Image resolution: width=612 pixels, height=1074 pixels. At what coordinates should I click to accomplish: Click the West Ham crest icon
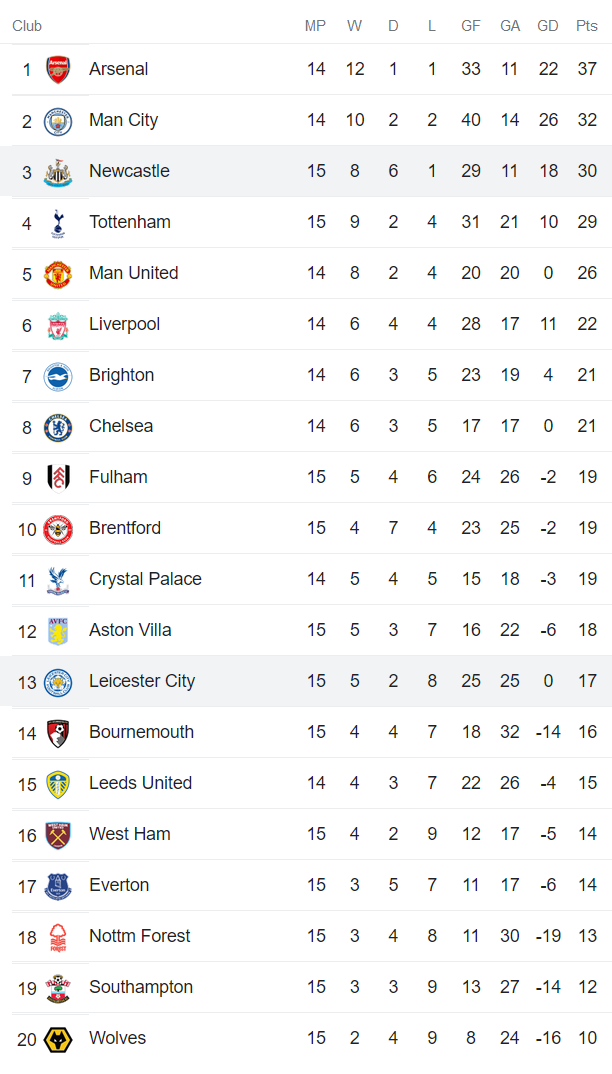pos(58,834)
